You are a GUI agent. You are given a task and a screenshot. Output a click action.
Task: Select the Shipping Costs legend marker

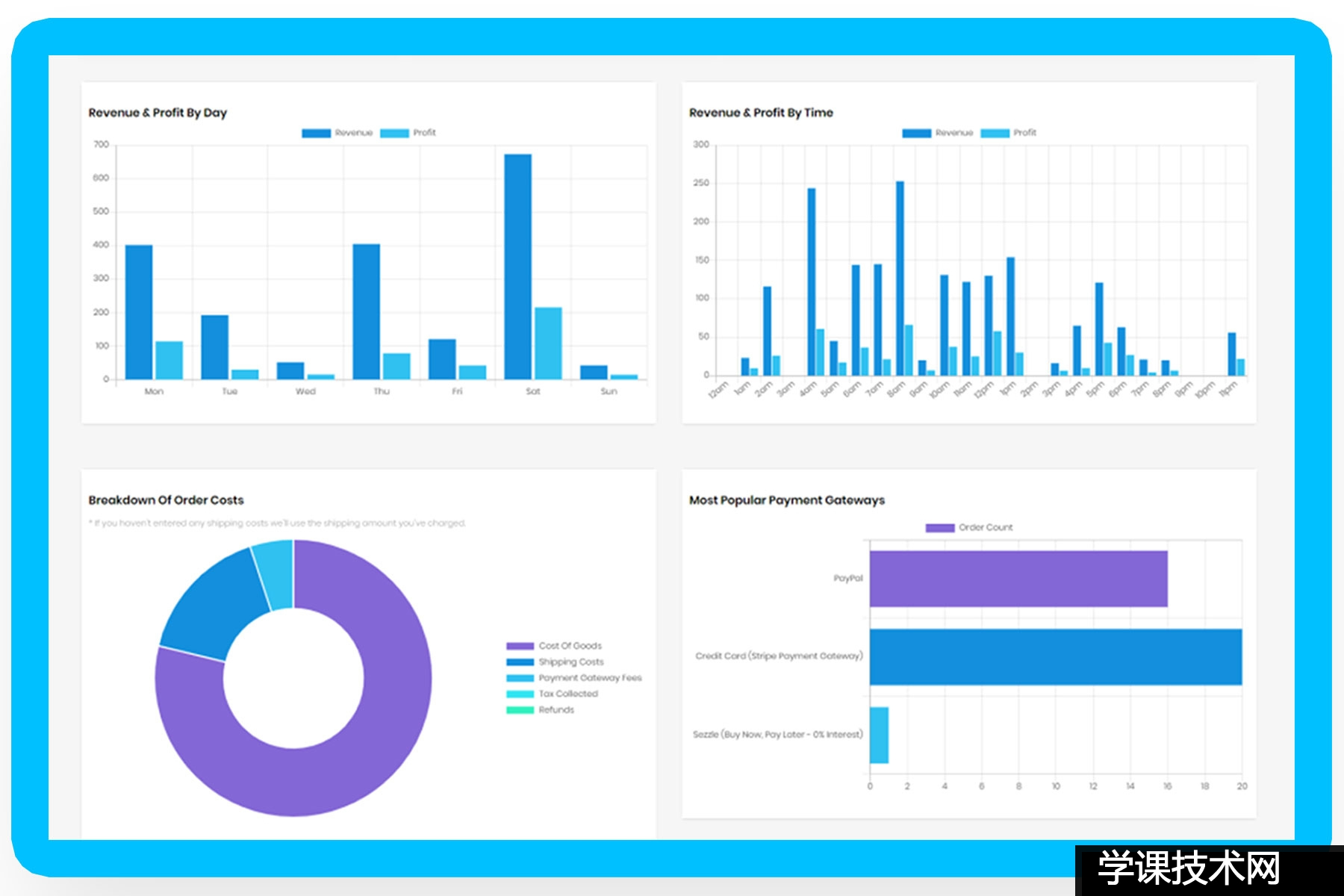(x=519, y=662)
